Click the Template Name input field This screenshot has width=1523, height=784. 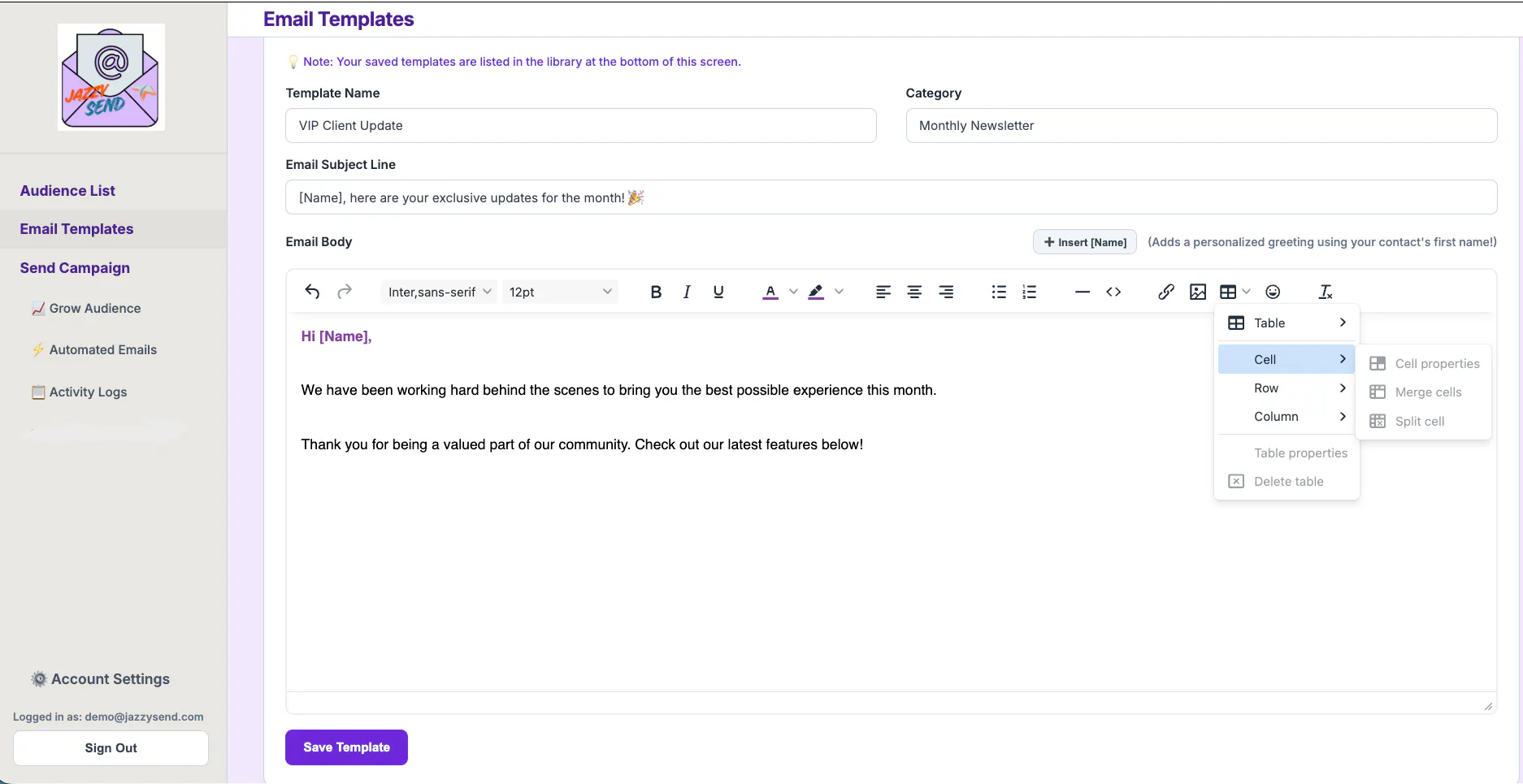pos(581,126)
